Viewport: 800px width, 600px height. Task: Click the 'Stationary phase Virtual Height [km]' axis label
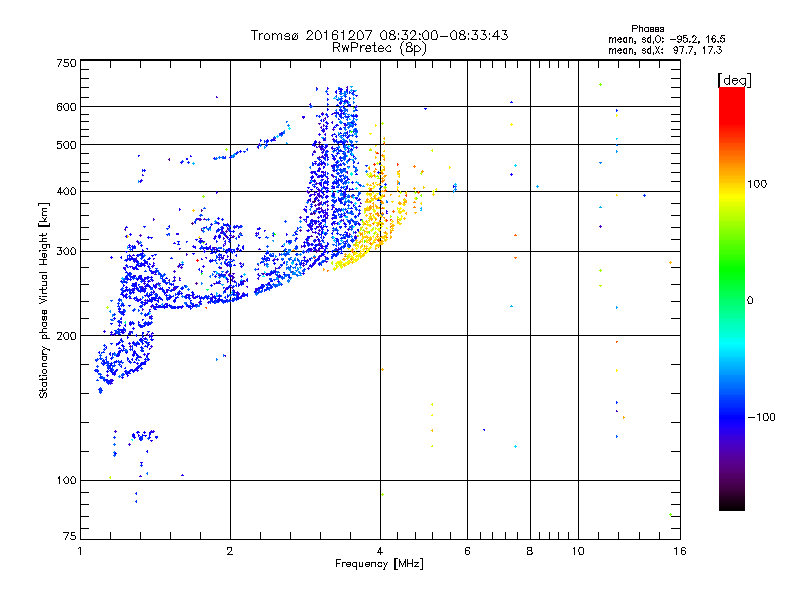44,301
